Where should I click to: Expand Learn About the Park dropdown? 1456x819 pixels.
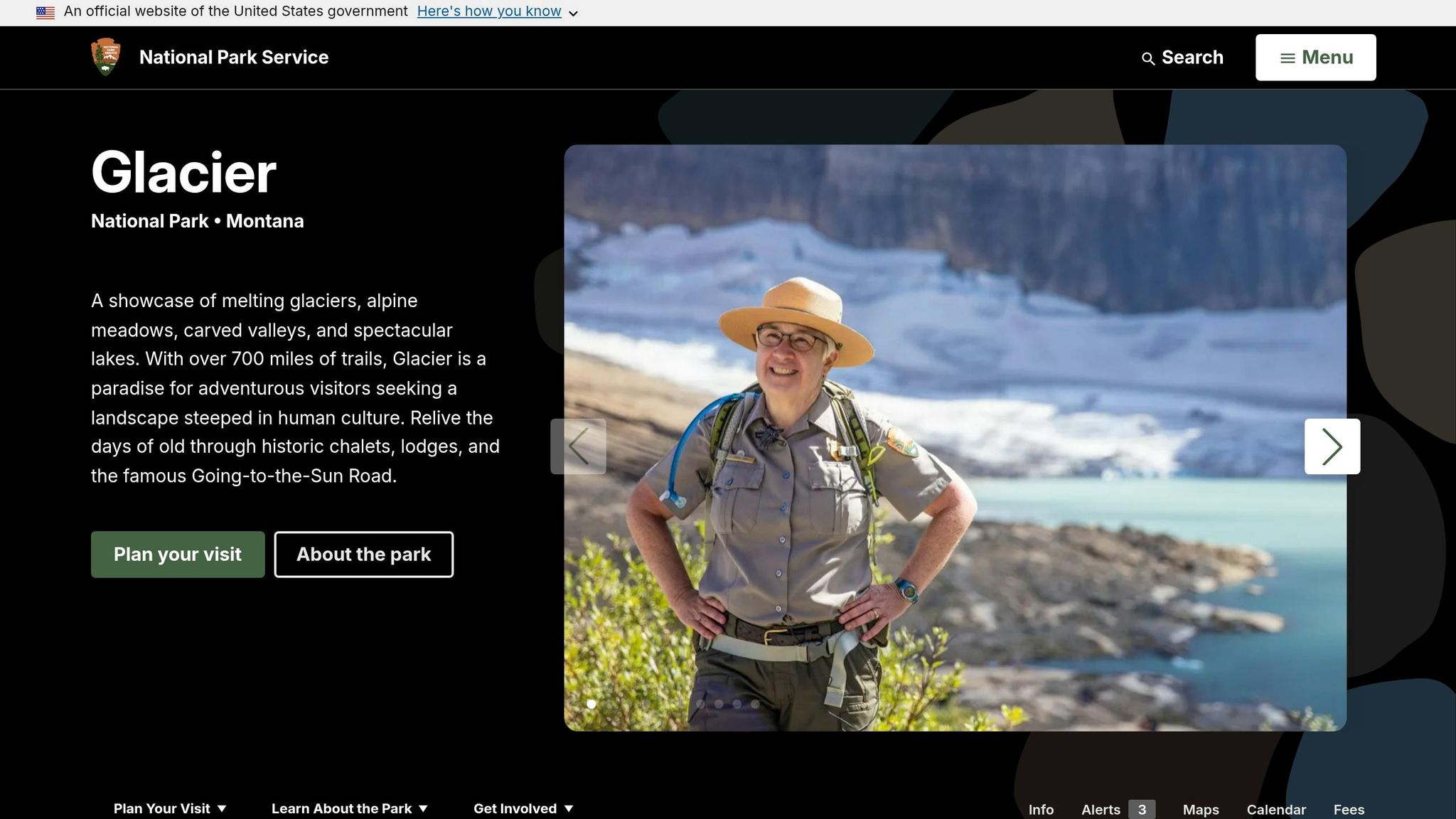click(350, 808)
